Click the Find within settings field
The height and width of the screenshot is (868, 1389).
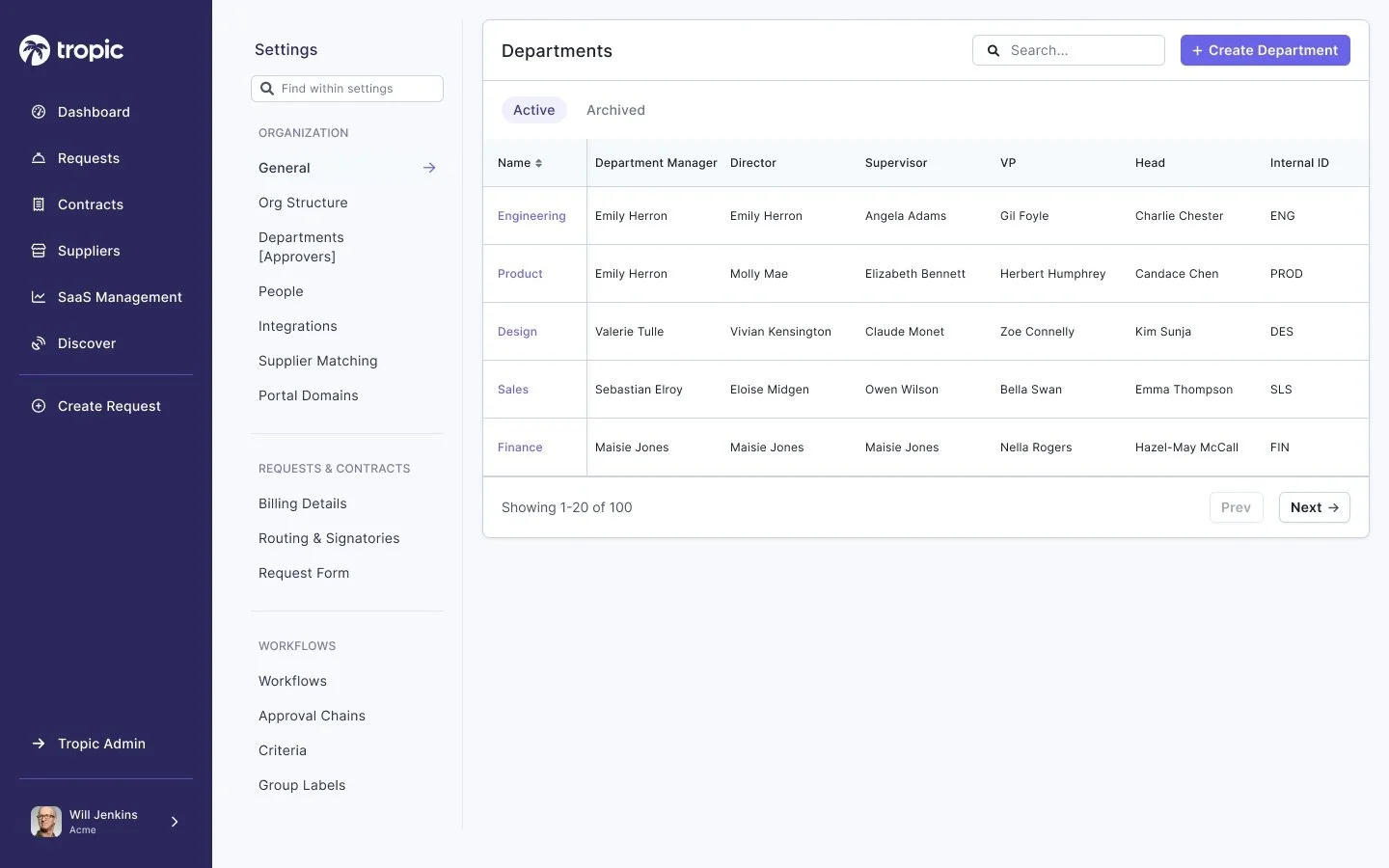tap(347, 88)
